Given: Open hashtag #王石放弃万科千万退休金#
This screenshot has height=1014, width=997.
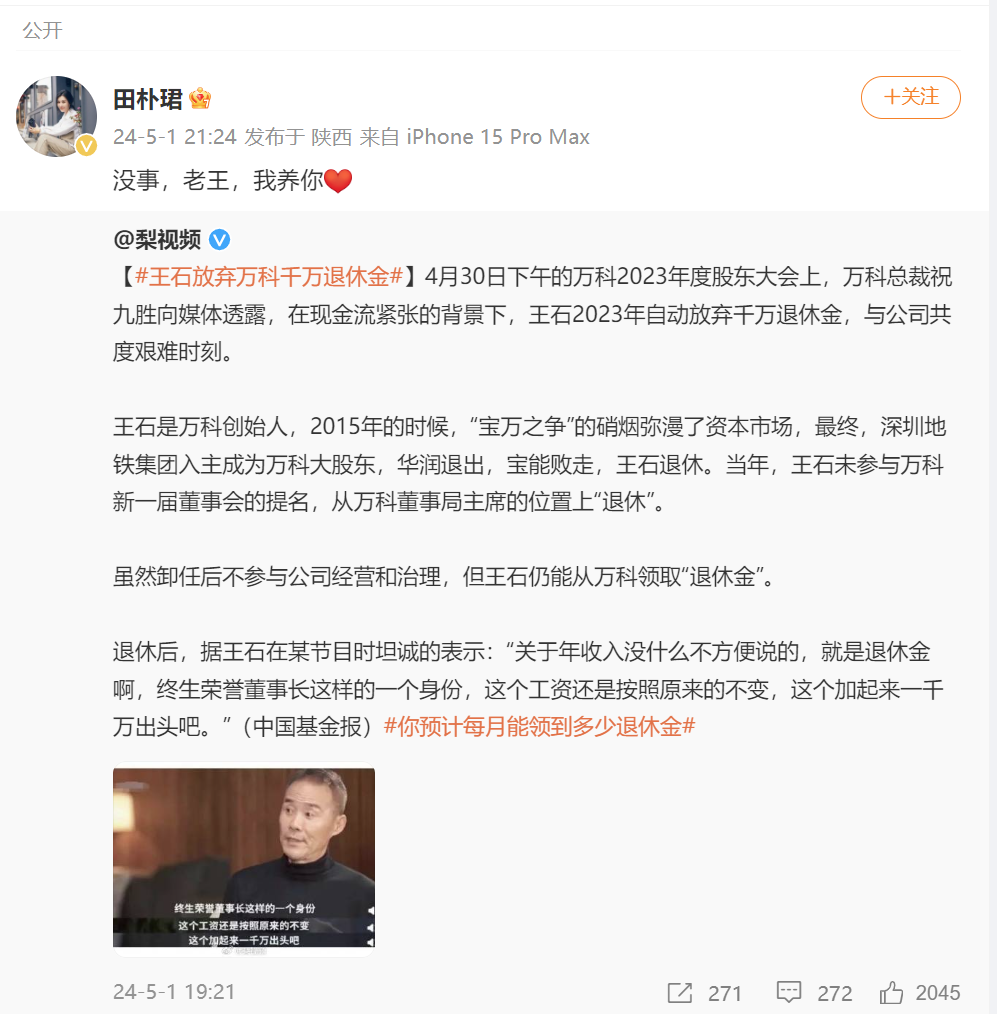Looking at the screenshot, I should point(269,277).
